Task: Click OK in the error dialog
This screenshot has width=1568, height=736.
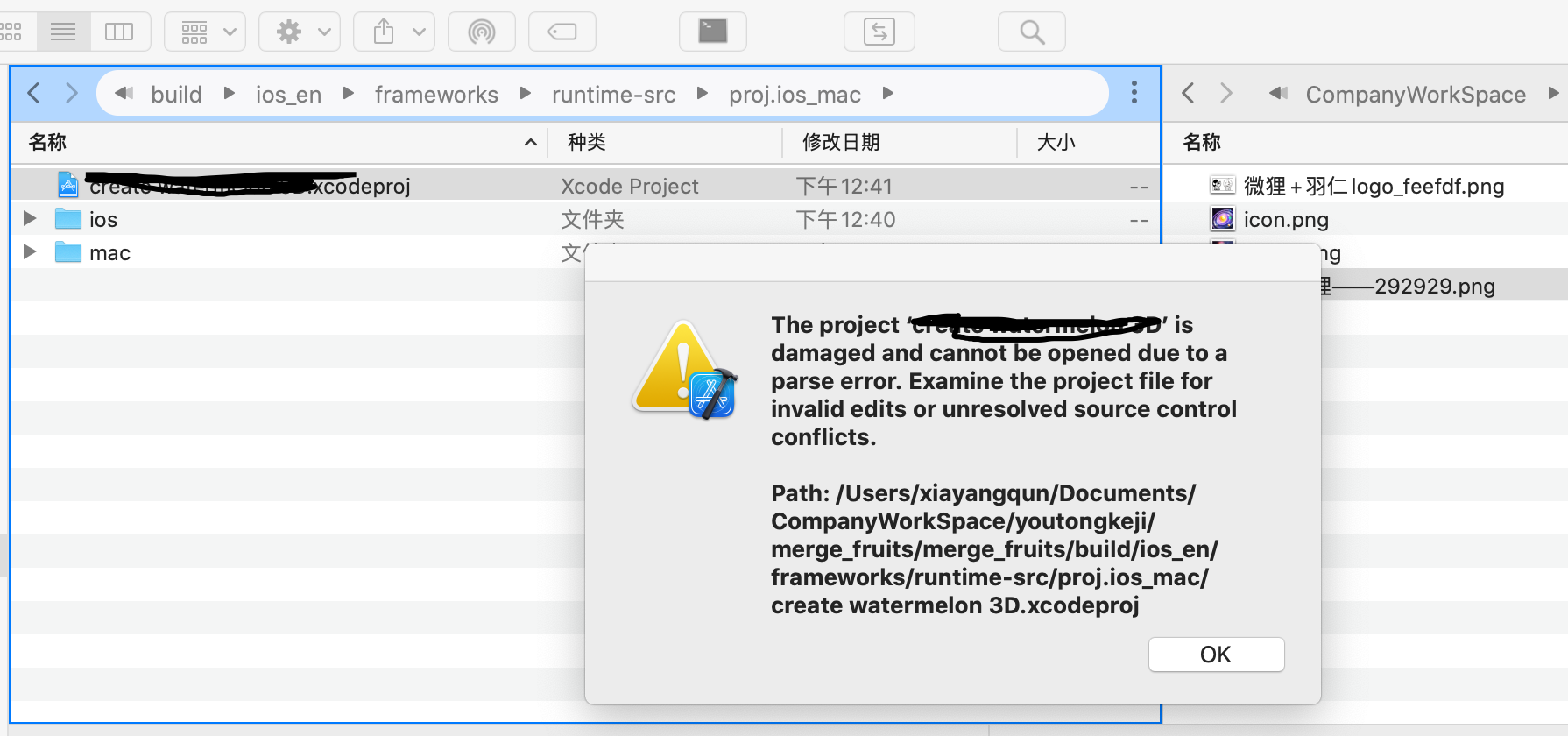Action: pyautogui.click(x=1216, y=655)
